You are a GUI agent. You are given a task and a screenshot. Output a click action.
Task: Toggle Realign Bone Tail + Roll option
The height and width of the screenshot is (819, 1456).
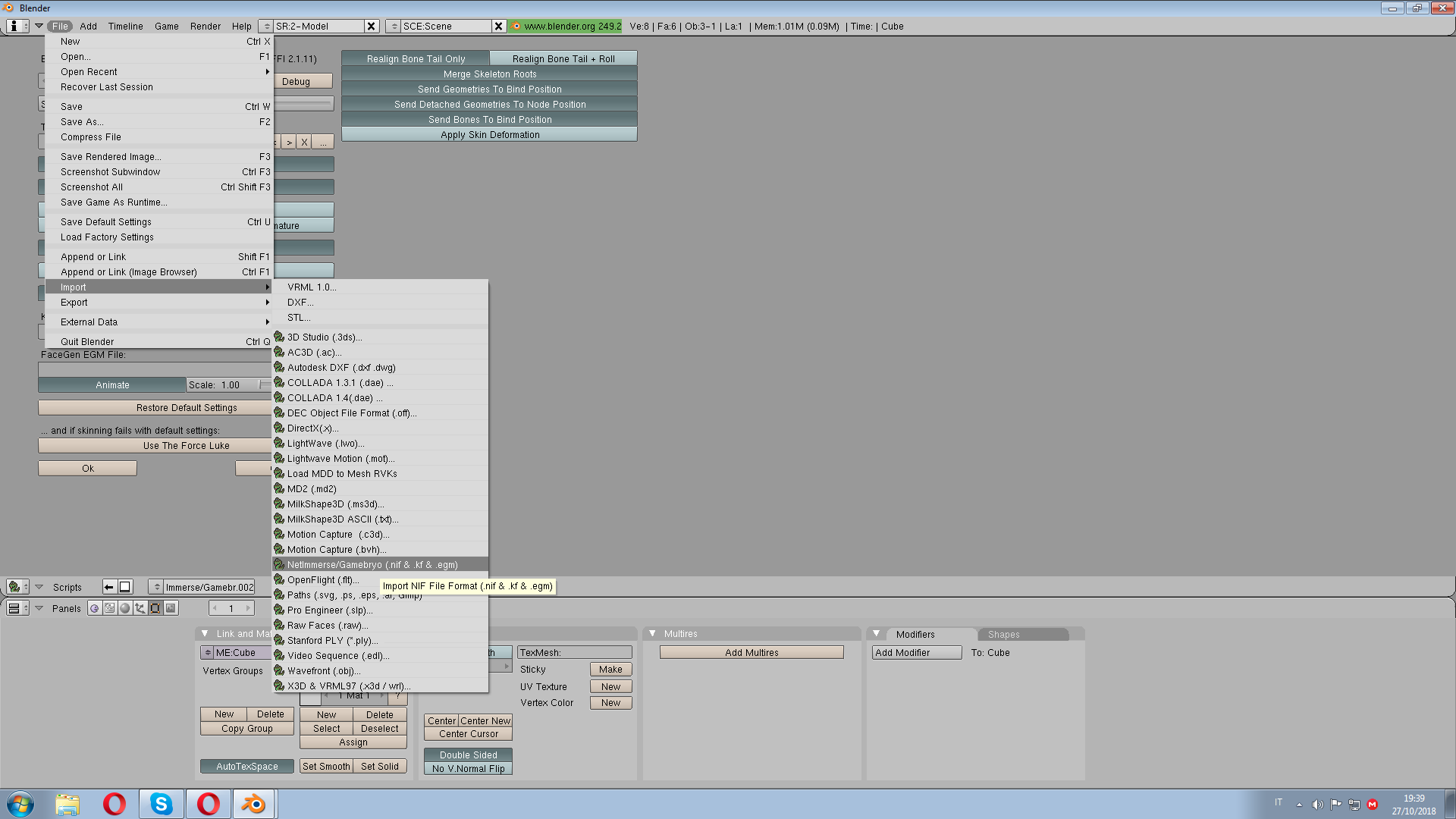[x=563, y=58]
